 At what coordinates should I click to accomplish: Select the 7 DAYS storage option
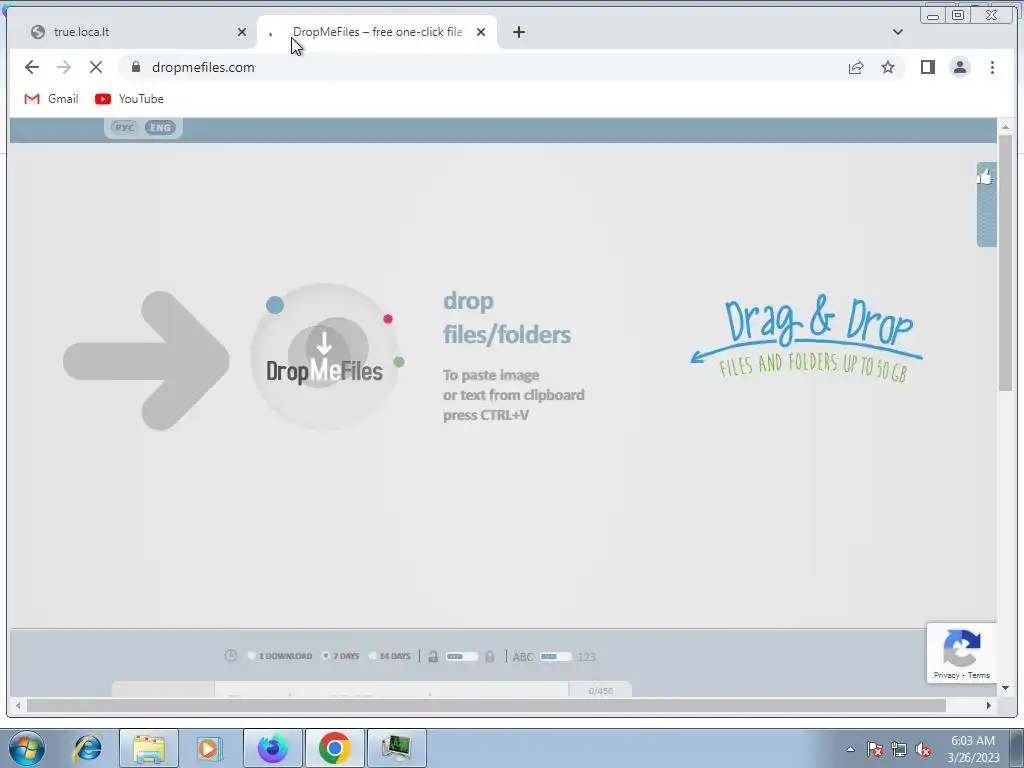pyautogui.click(x=340, y=656)
